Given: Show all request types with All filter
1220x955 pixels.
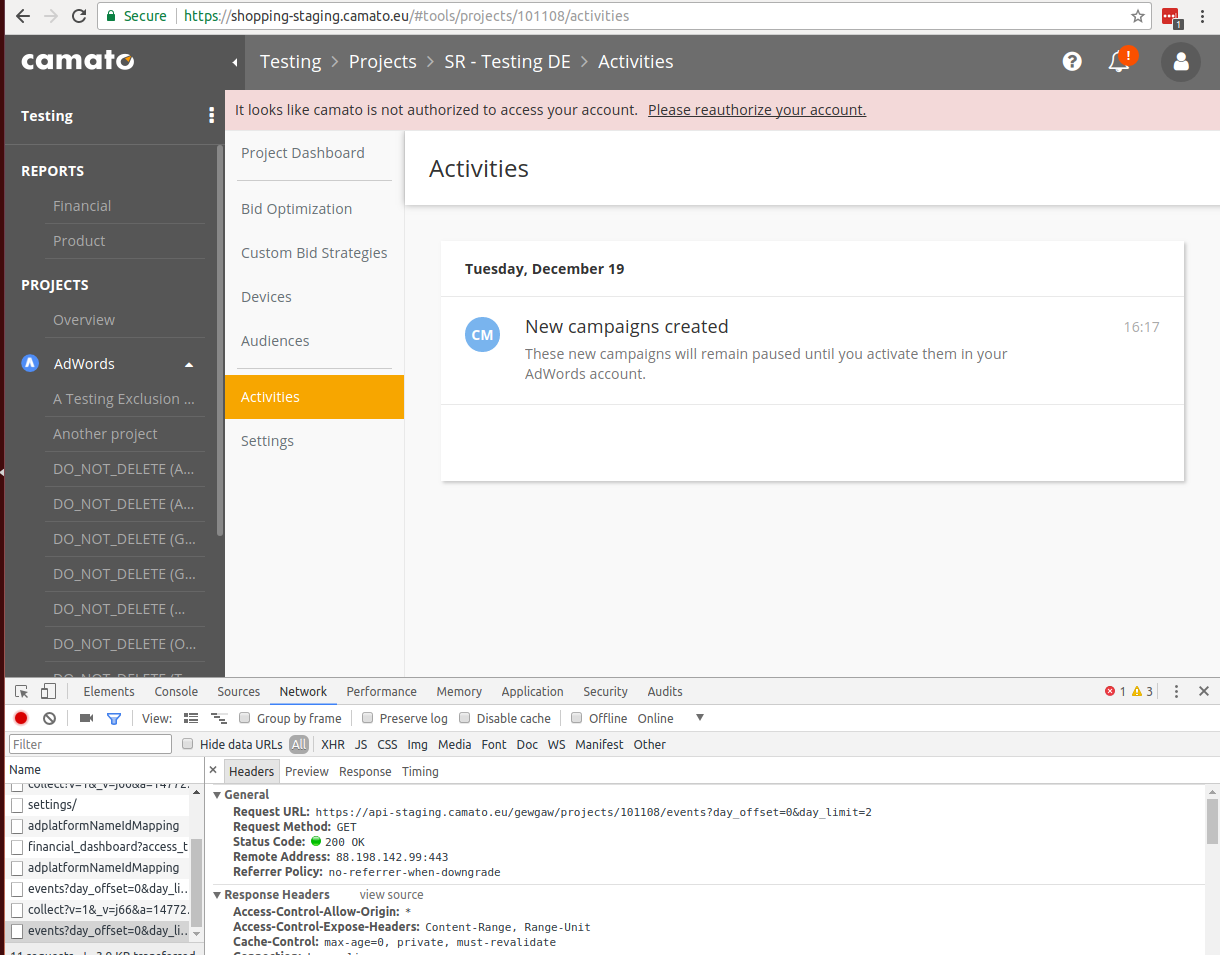Looking at the screenshot, I should (x=299, y=744).
